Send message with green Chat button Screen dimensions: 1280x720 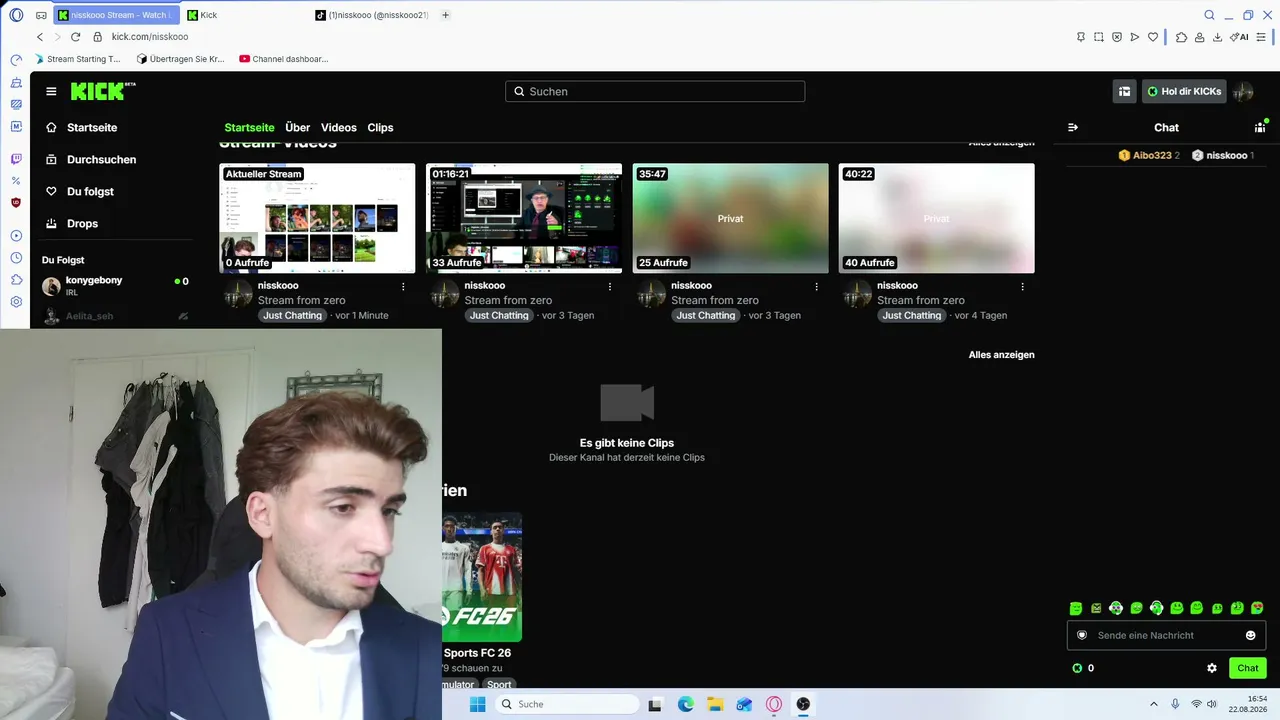click(x=1248, y=668)
